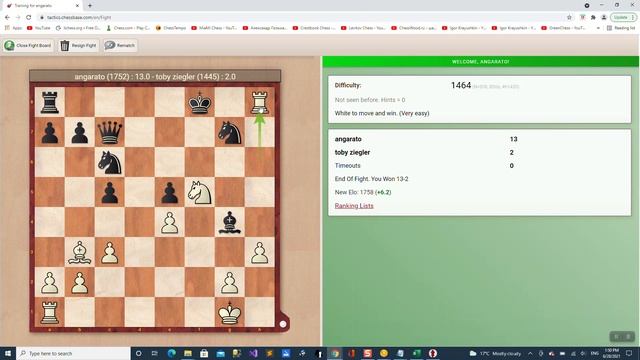Screen dimensions: 640x360
Task: Open the Apps bookmarks shortcut
Action: click(x=13, y=28)
